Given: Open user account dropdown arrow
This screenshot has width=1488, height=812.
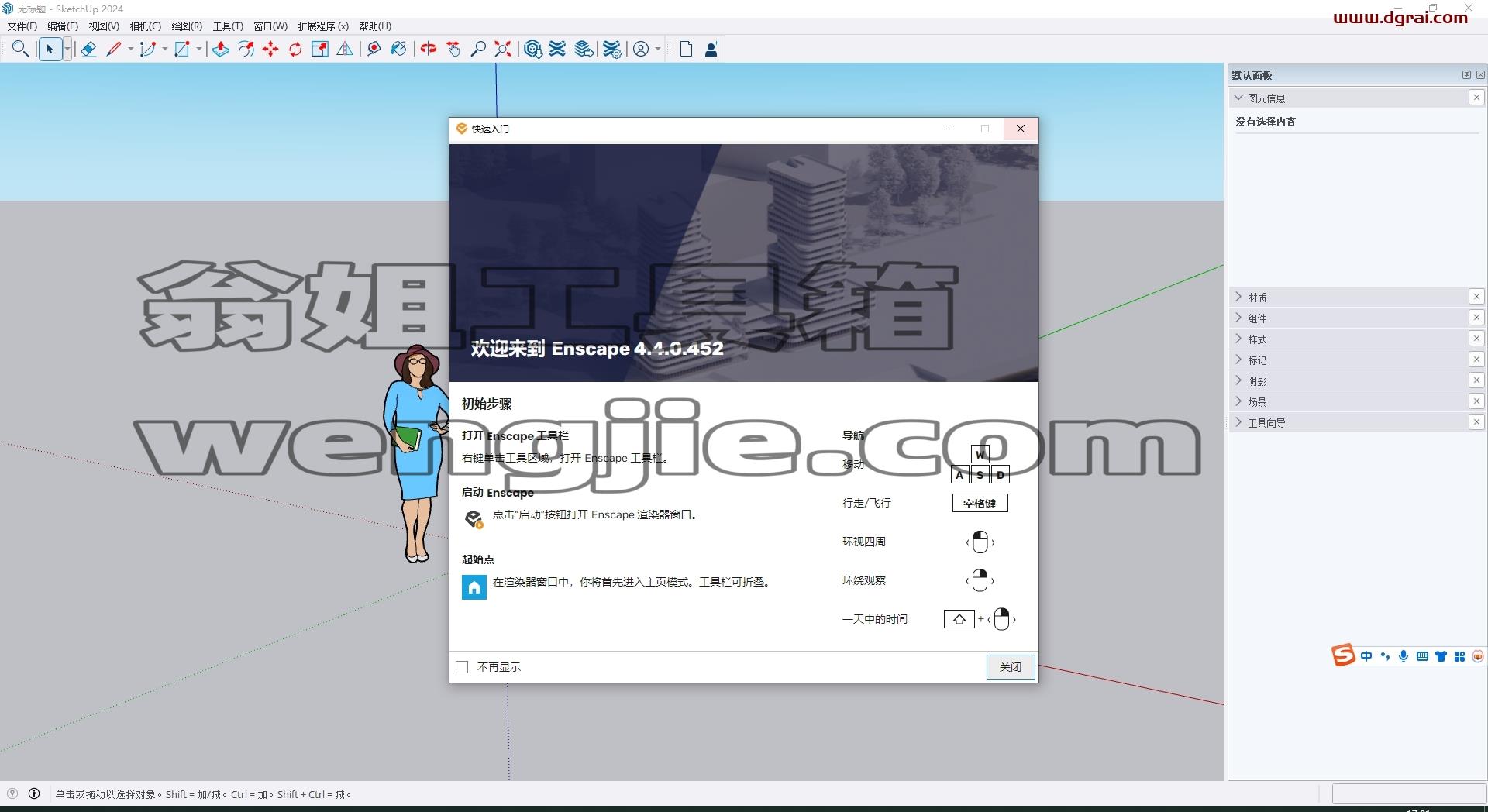Looking at the screenshot, I should pyautogui.click(x=658, y=50).
